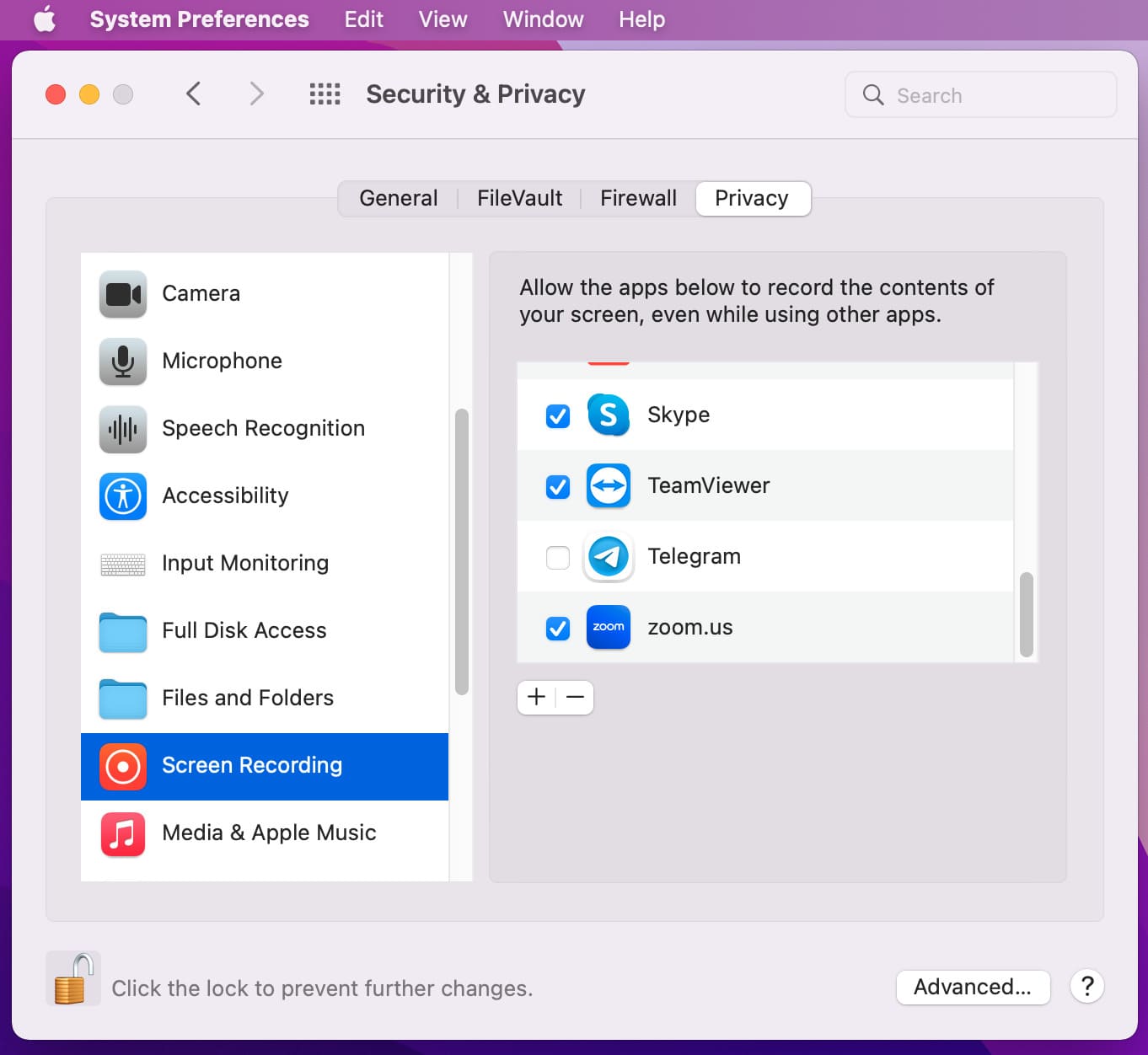Remove selected app with minus button
The image size is (1148, 1055).
tap(575, 697)
